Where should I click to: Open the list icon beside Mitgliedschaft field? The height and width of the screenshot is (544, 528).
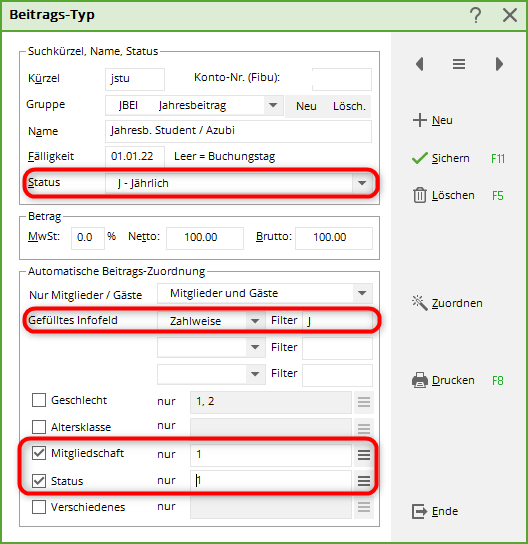(x=364, y=454)
